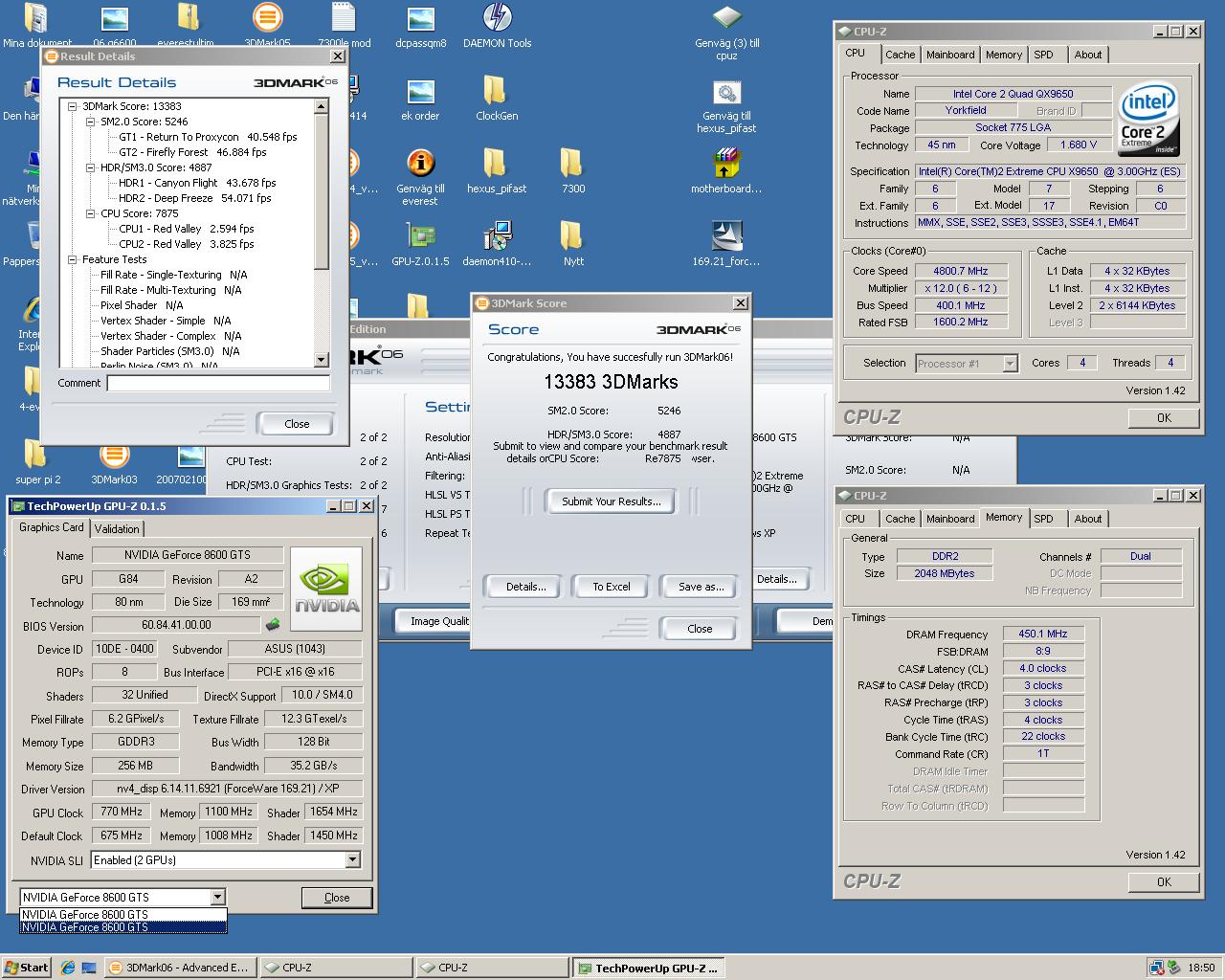Image resolution: width=1225 pixels, height=980 pixels.
Task: Click Submit Your Results button
Action: coord(611,501)
